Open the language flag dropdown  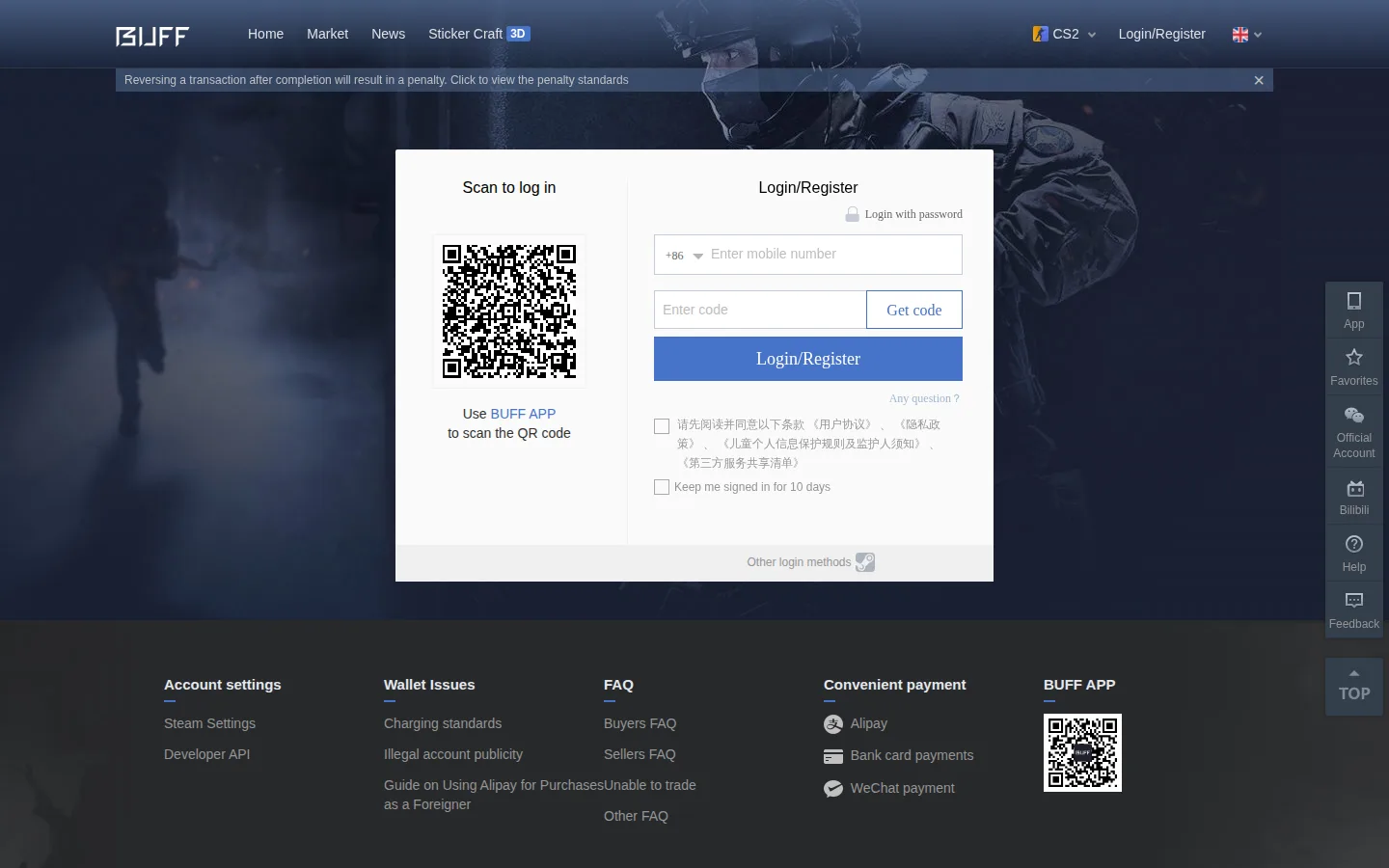tap(1247, 35)
